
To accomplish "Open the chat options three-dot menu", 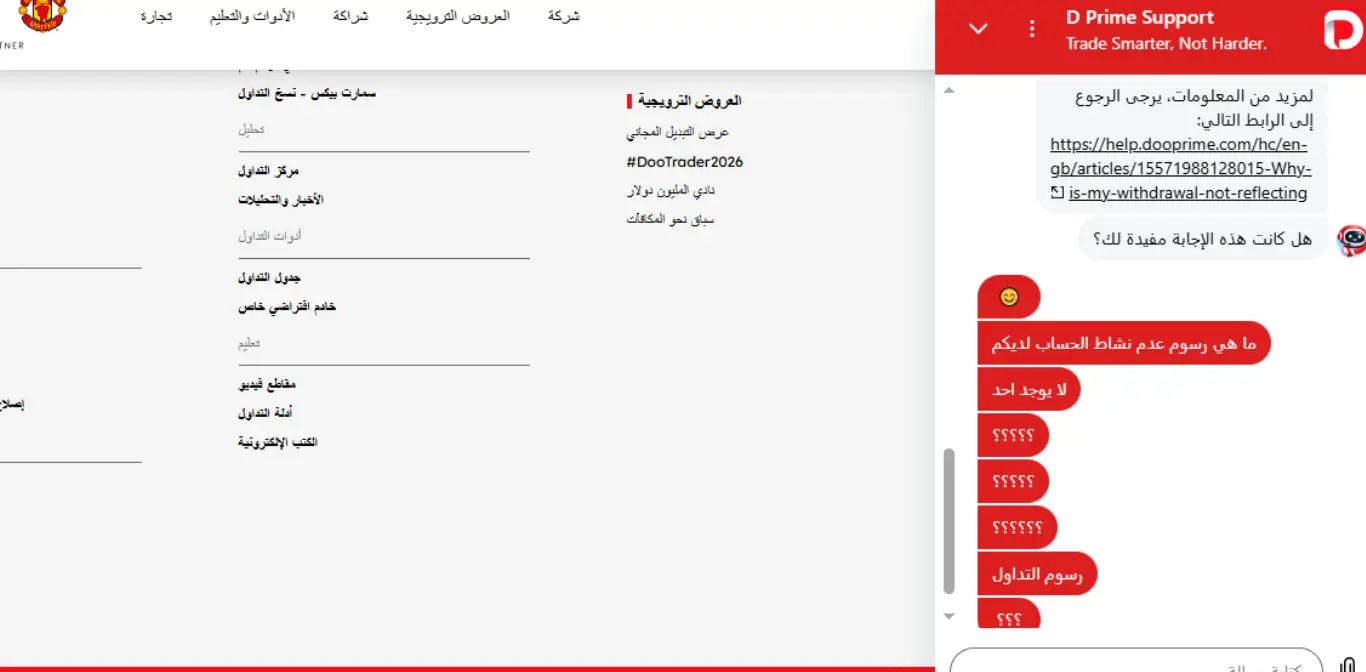I will 1032,29.
